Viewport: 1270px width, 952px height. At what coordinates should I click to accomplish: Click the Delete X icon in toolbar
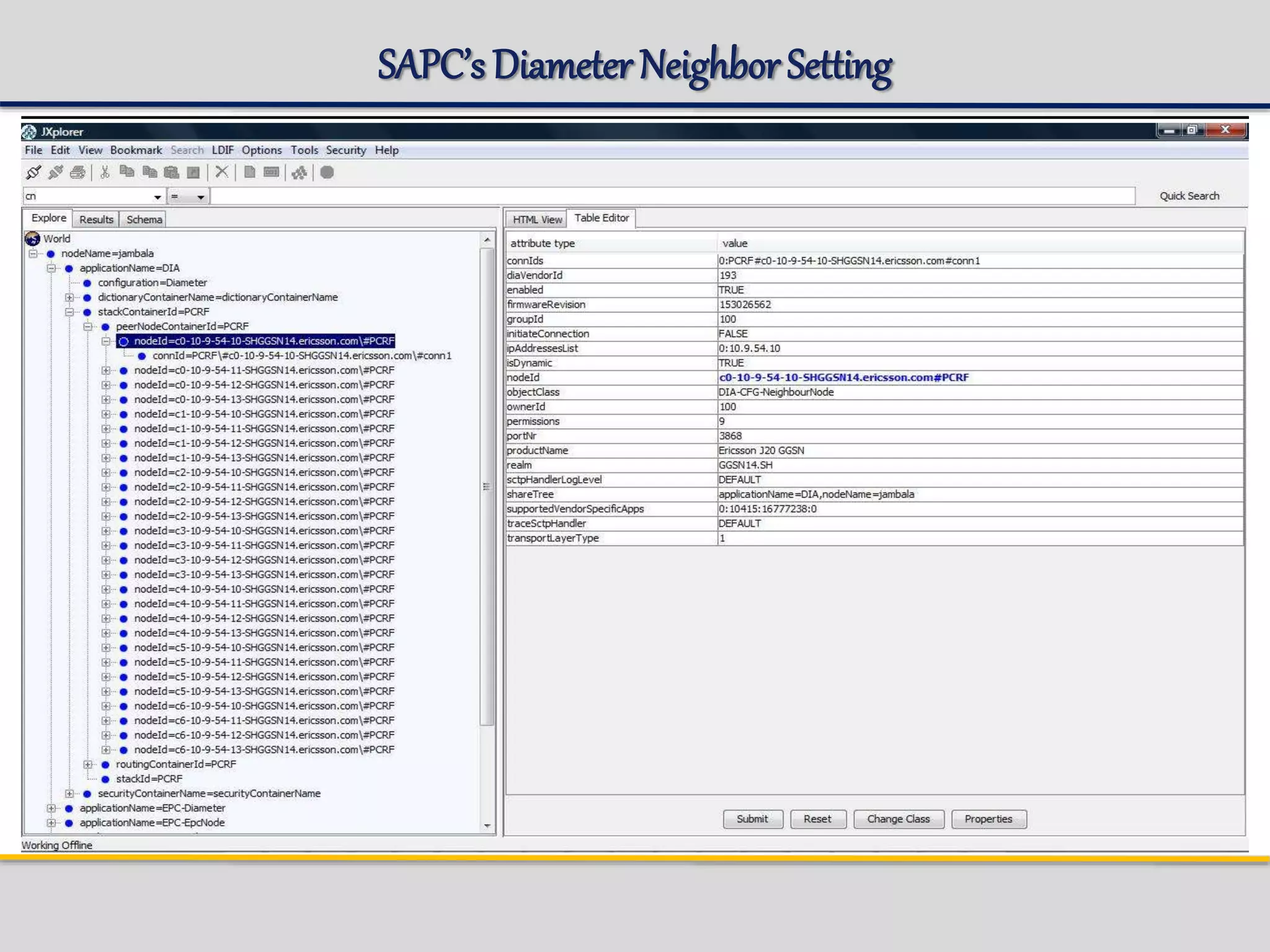(221, 172)
